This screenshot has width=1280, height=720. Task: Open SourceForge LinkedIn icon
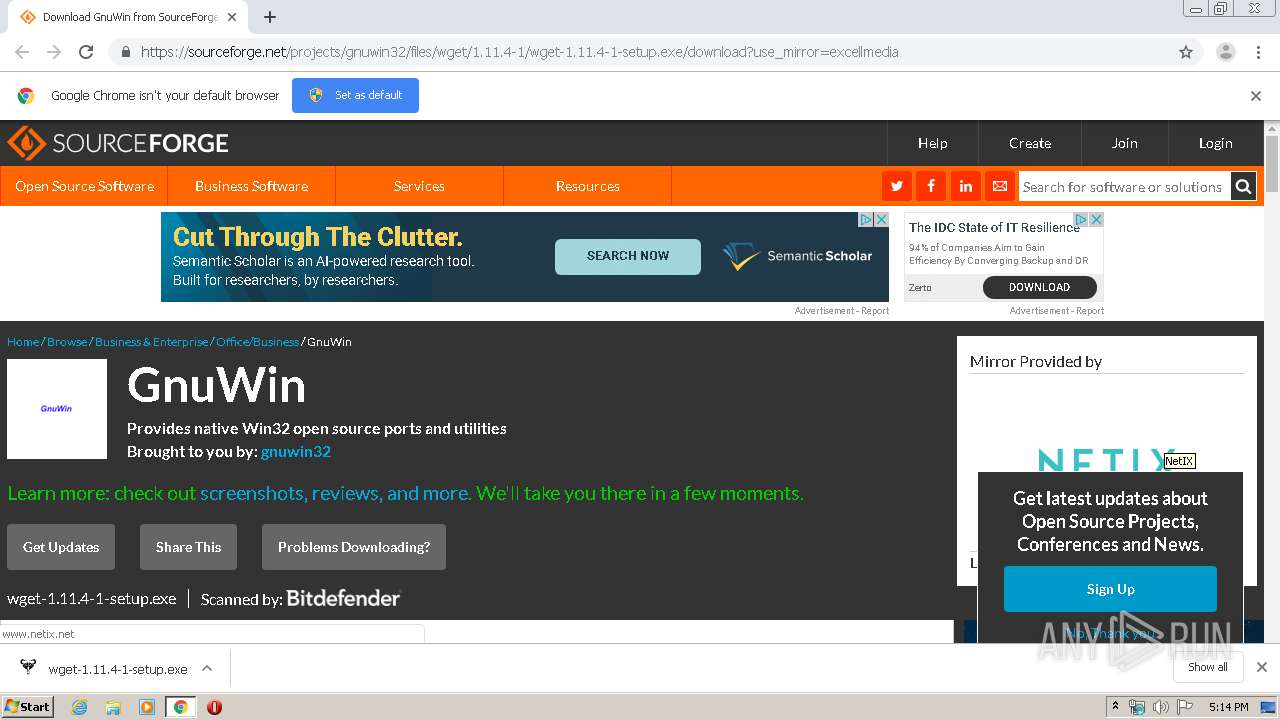pos(965,186)
